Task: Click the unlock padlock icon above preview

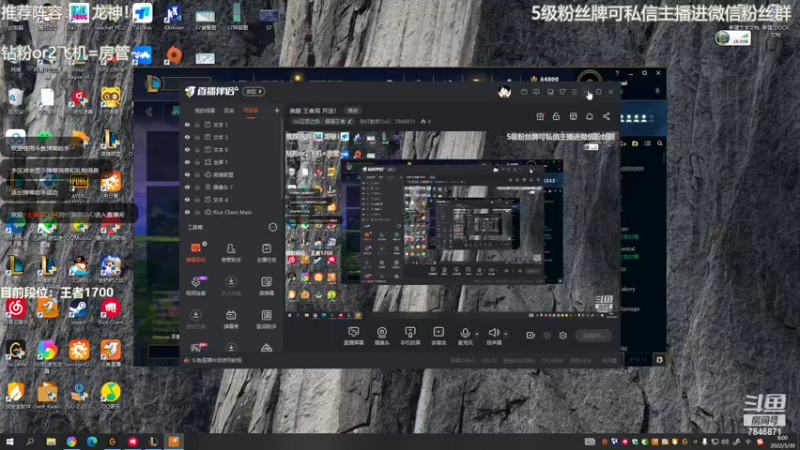Action: click(556, 116)
